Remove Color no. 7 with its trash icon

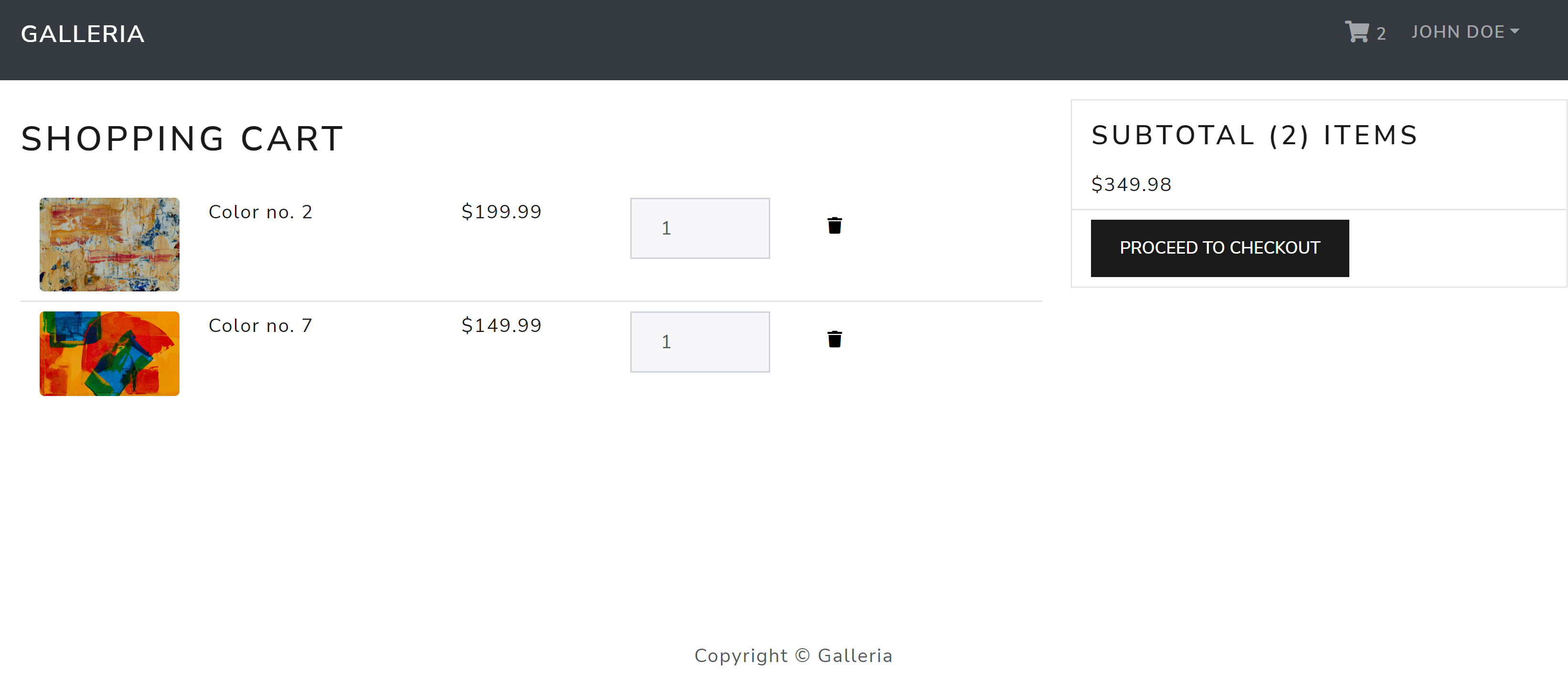point(835,339)
